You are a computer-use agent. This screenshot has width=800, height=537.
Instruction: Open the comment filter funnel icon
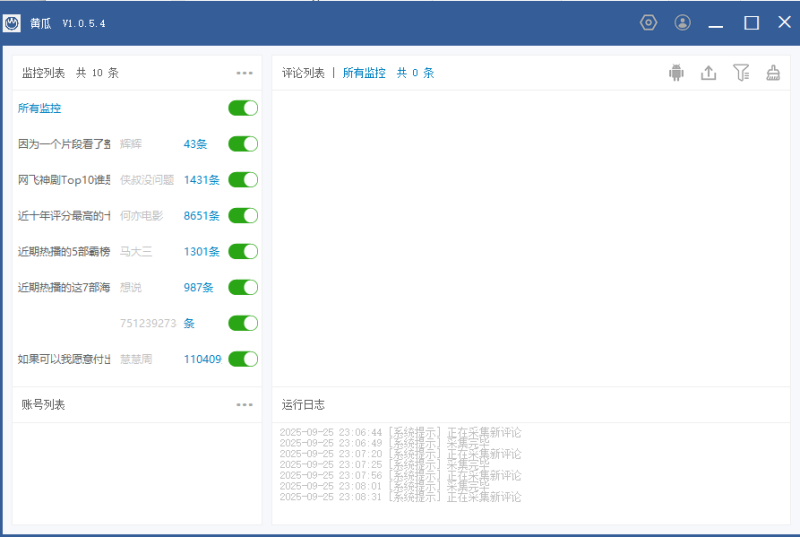tap(741, 73)
